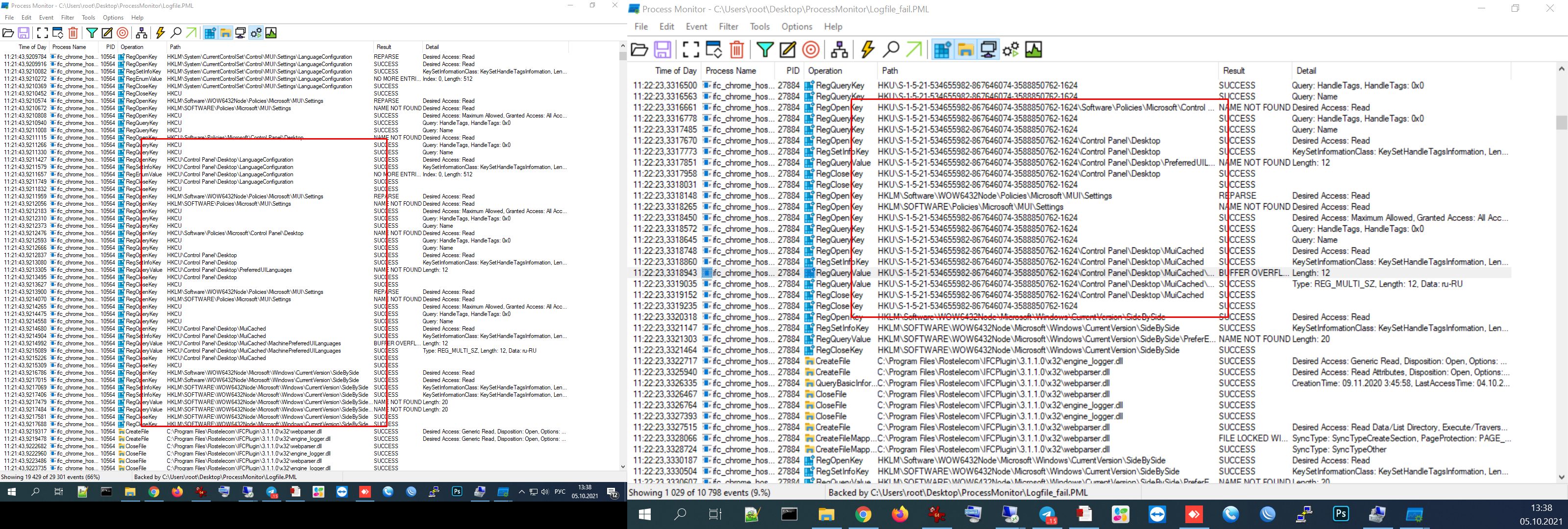
Task: Click scroll-down arrow in Logfile.PML window
Action: tap(623, 467)
